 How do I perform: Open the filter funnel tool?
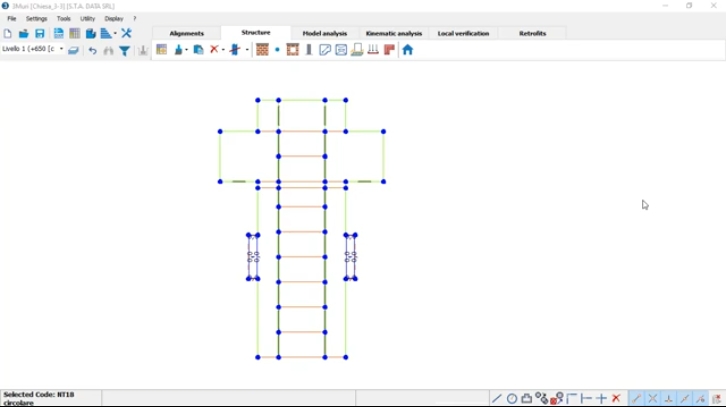(124, 50)
